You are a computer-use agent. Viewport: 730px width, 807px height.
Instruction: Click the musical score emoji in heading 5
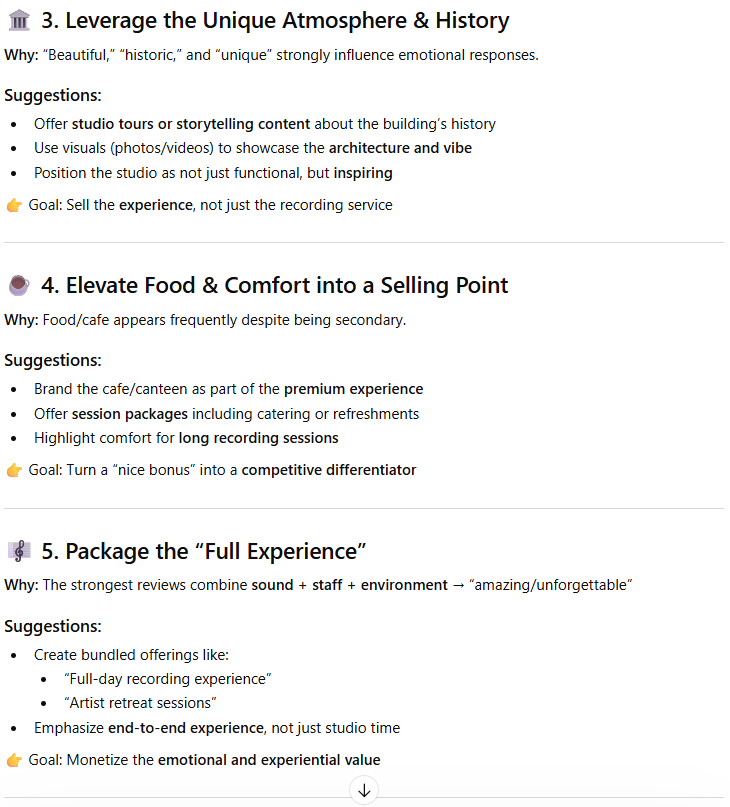pyautogui.click(x=18, y=551)
